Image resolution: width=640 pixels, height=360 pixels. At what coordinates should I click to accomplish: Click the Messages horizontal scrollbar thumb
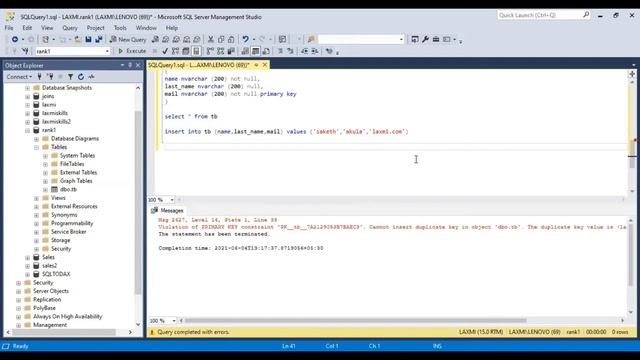pos(355,321)
